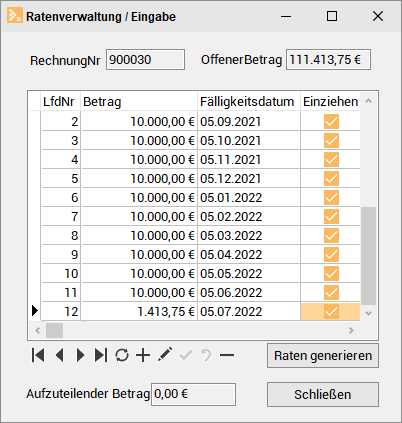The image size is (402, 423).
Task: Add a new installment row
Action: tap(143, 355)
